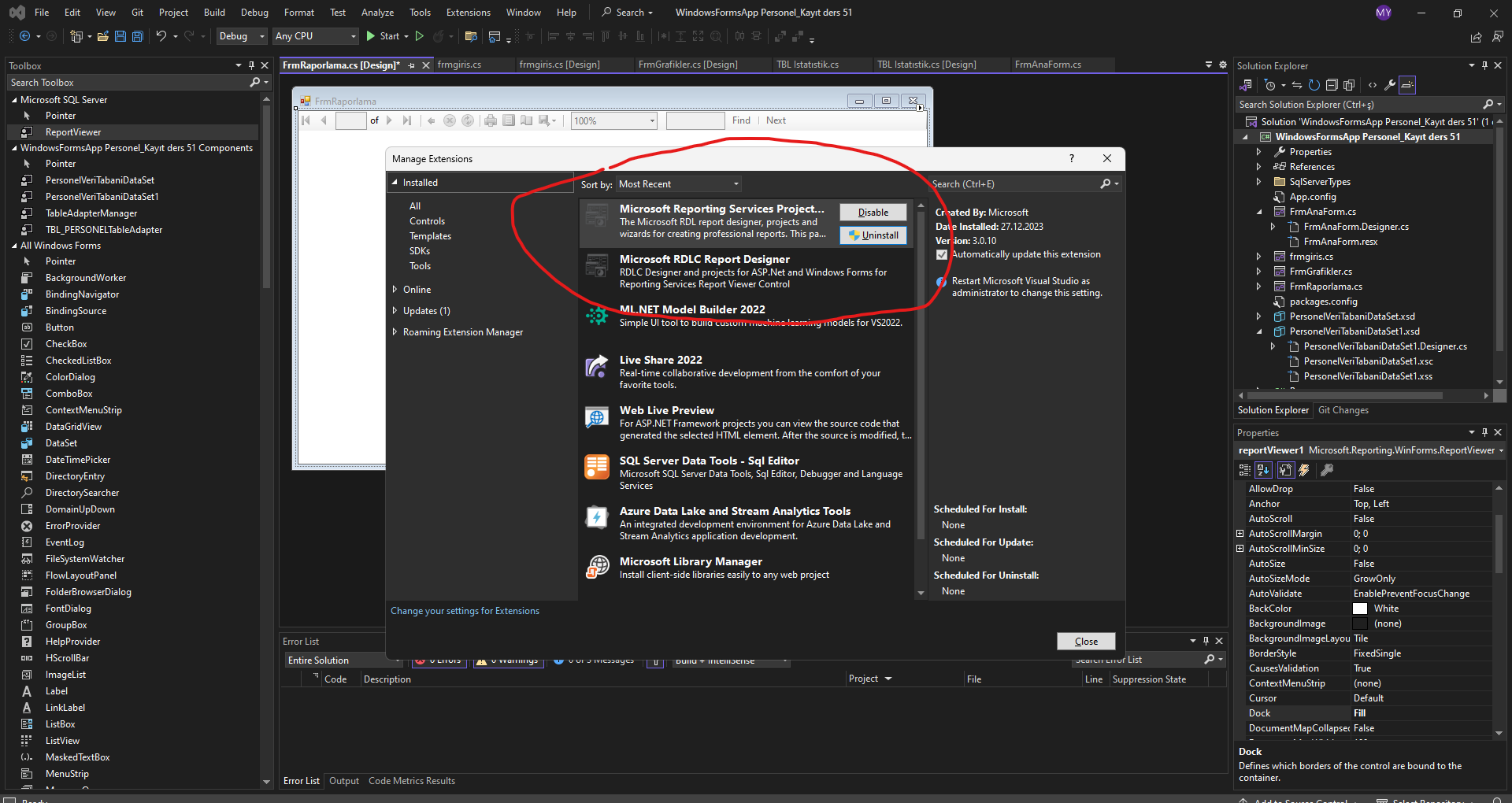Open the report viewer 100% zoom dropdown

[x=613, y=120]
